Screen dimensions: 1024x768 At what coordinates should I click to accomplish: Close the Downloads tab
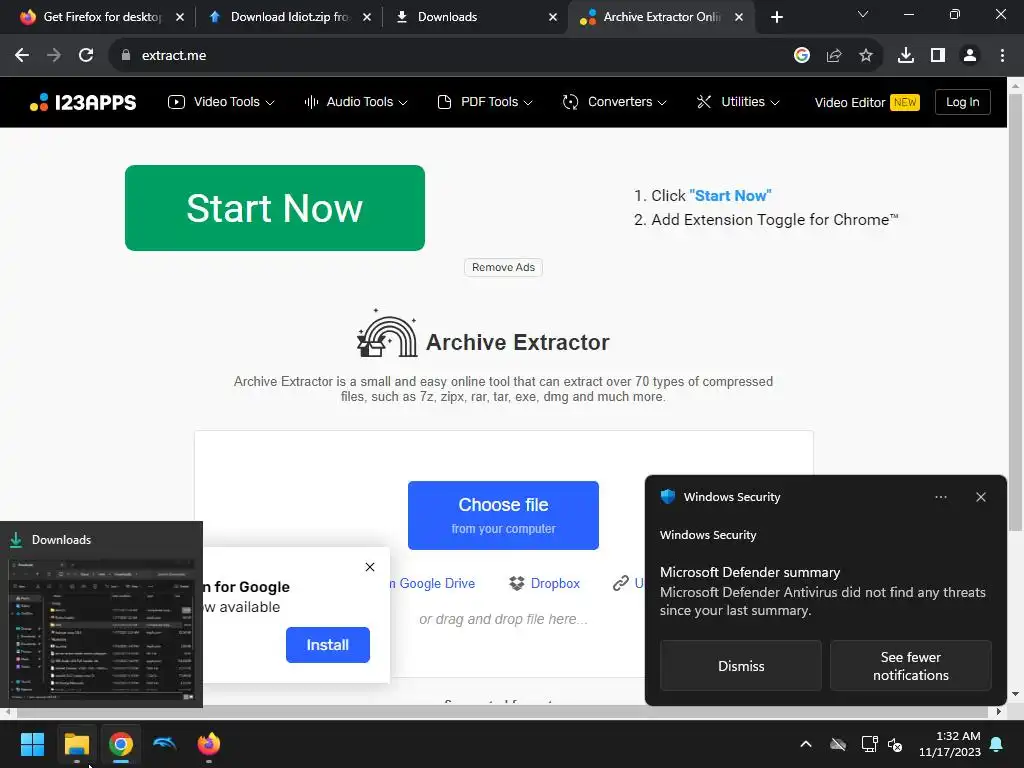point(553,17)
